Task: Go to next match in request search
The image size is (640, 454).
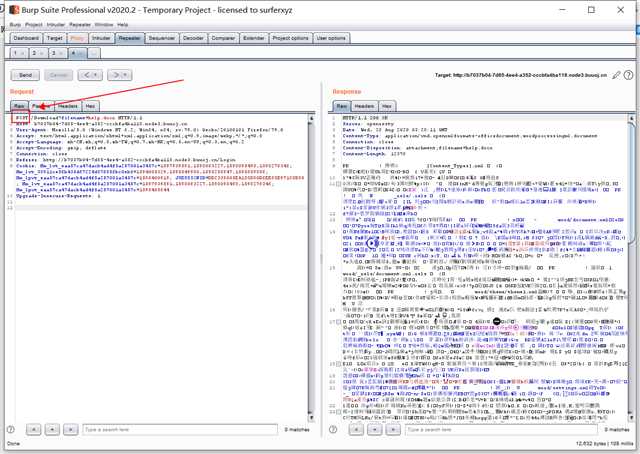Action: [x=71, y=430]
